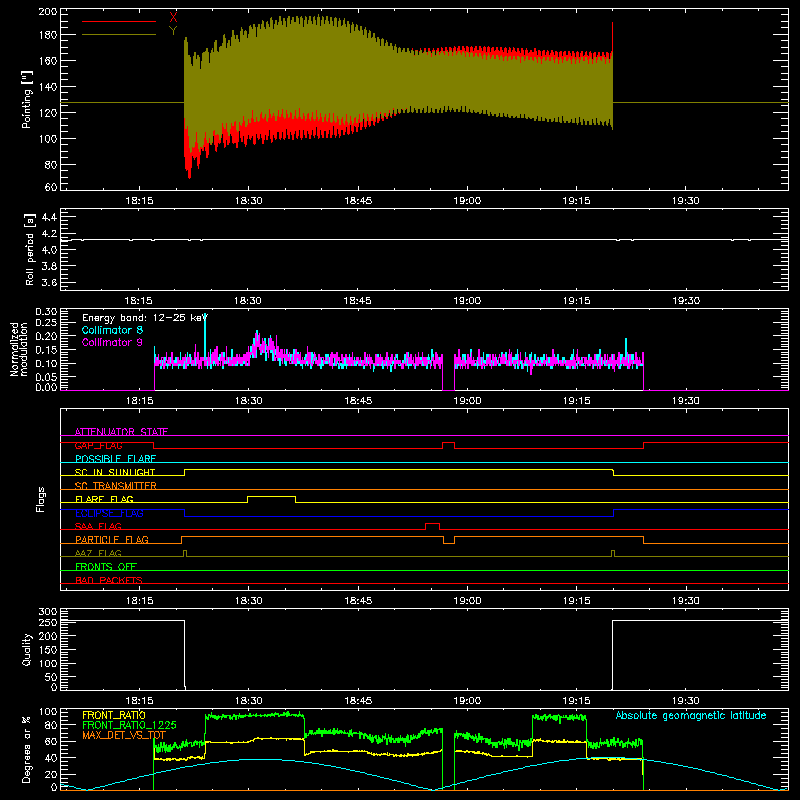Click the 'Energy band: 12-25 keV' text
Screen dimensions: 800x800
click(x=145, y=318)
